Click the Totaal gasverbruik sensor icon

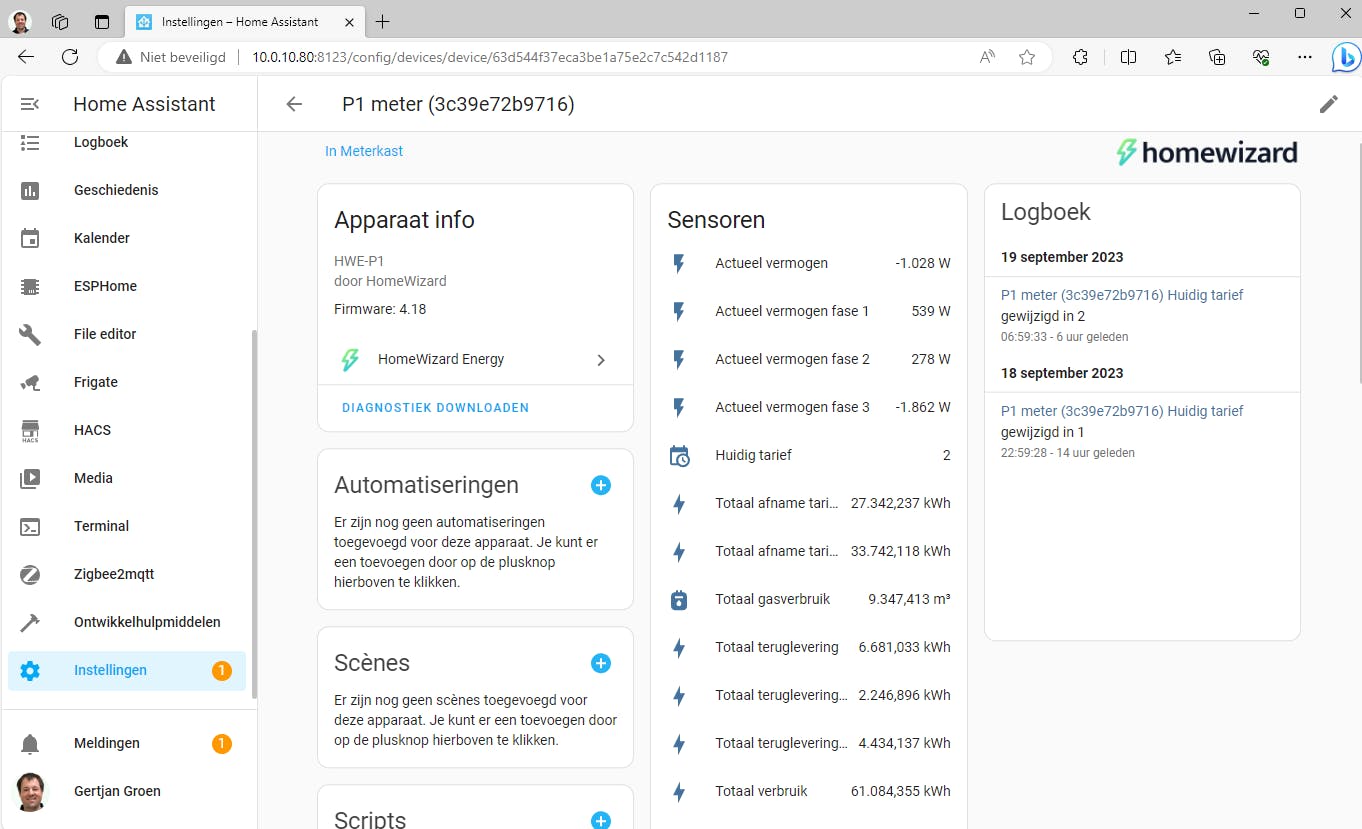coord(679,600)
